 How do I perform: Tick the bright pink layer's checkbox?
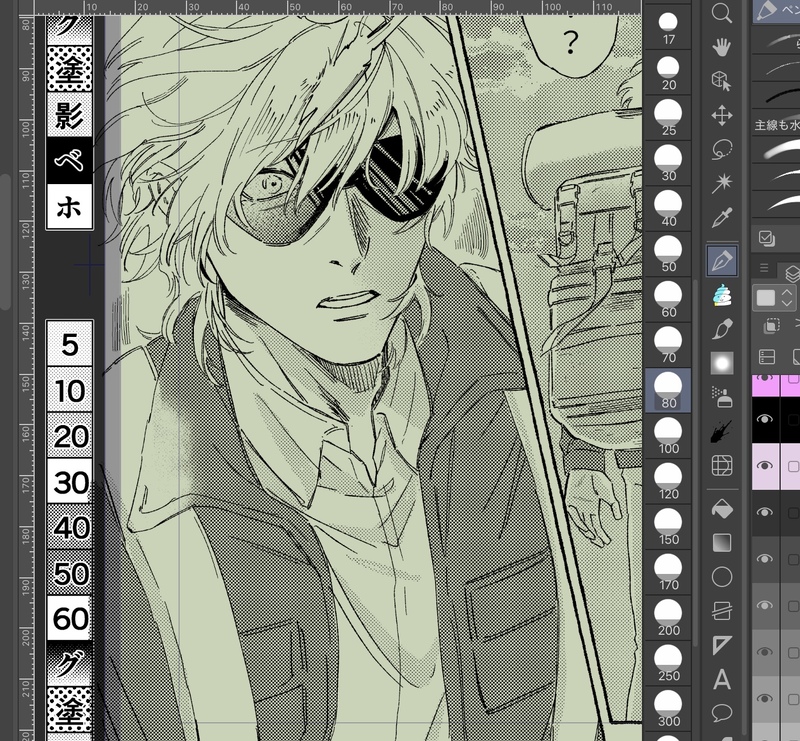point(793,379)
